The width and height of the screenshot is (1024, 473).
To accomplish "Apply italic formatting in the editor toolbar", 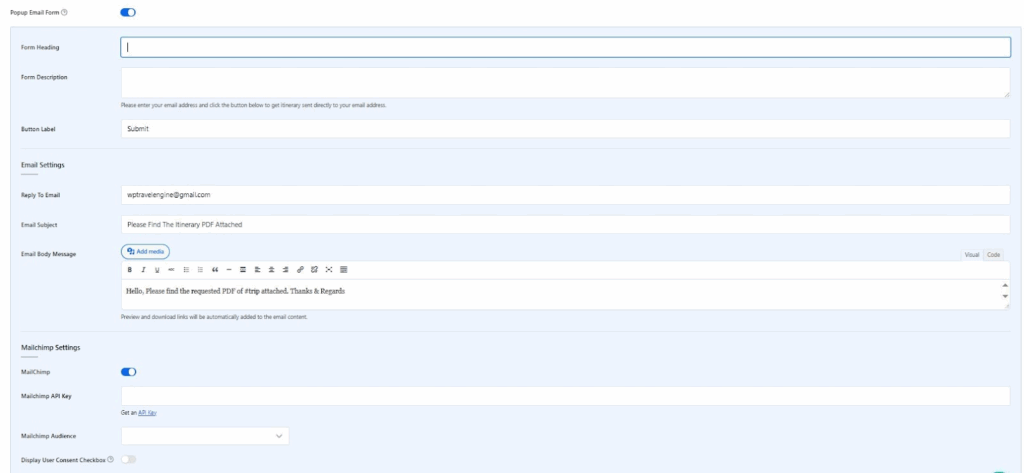I will click(143, 270).
